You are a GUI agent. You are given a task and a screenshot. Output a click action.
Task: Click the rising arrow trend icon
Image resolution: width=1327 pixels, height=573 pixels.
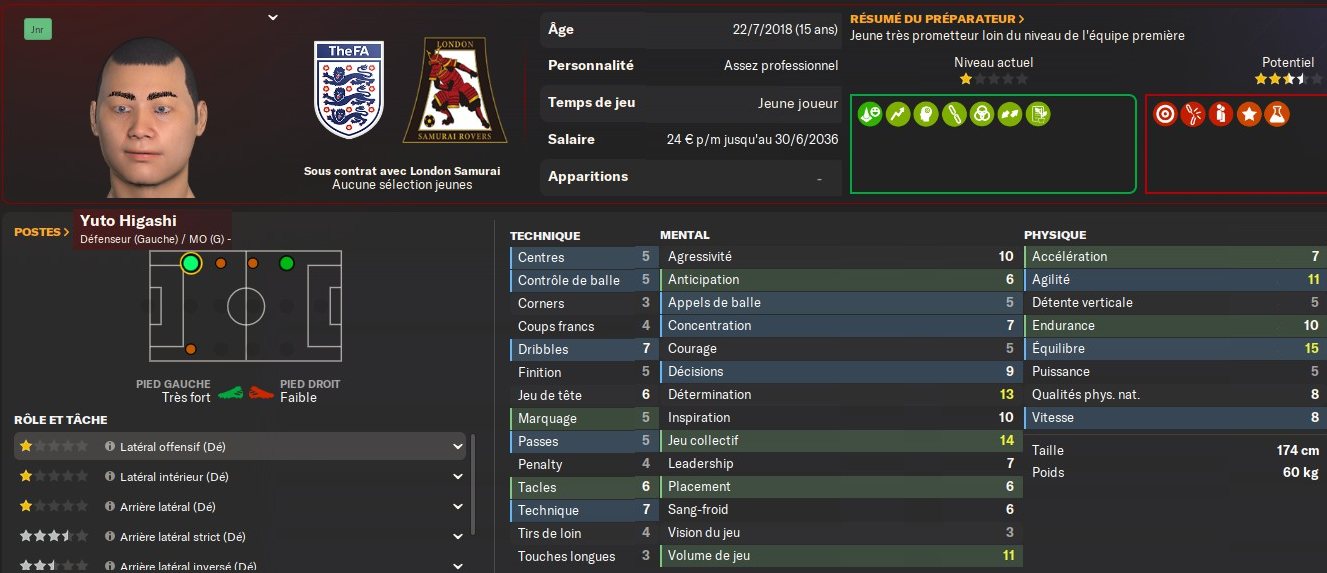(x=898, y=114)
